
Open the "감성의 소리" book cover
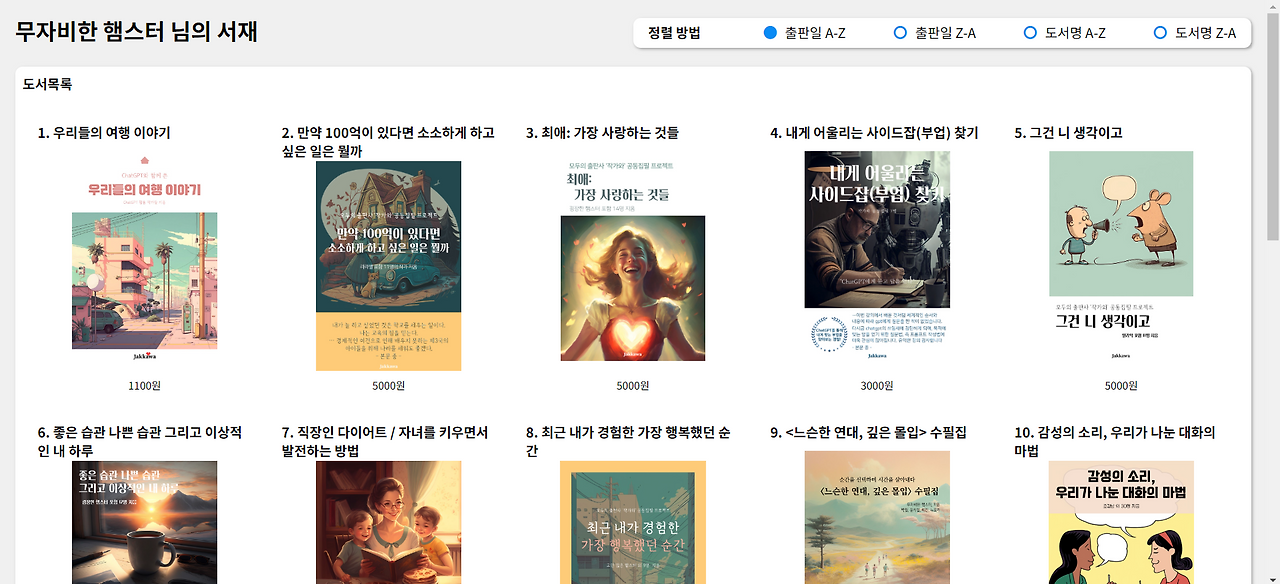tap(1119, 520)
